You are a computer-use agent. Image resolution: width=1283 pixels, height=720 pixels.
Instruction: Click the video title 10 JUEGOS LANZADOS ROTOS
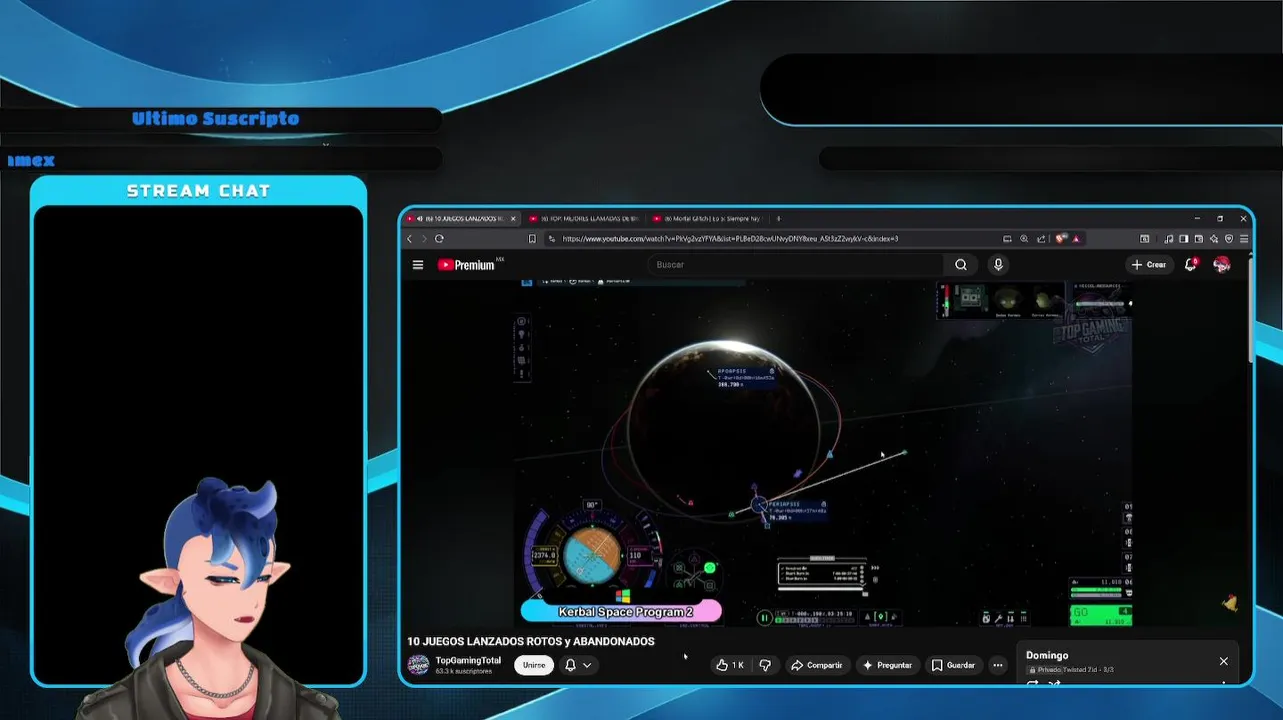click(530, 641)
